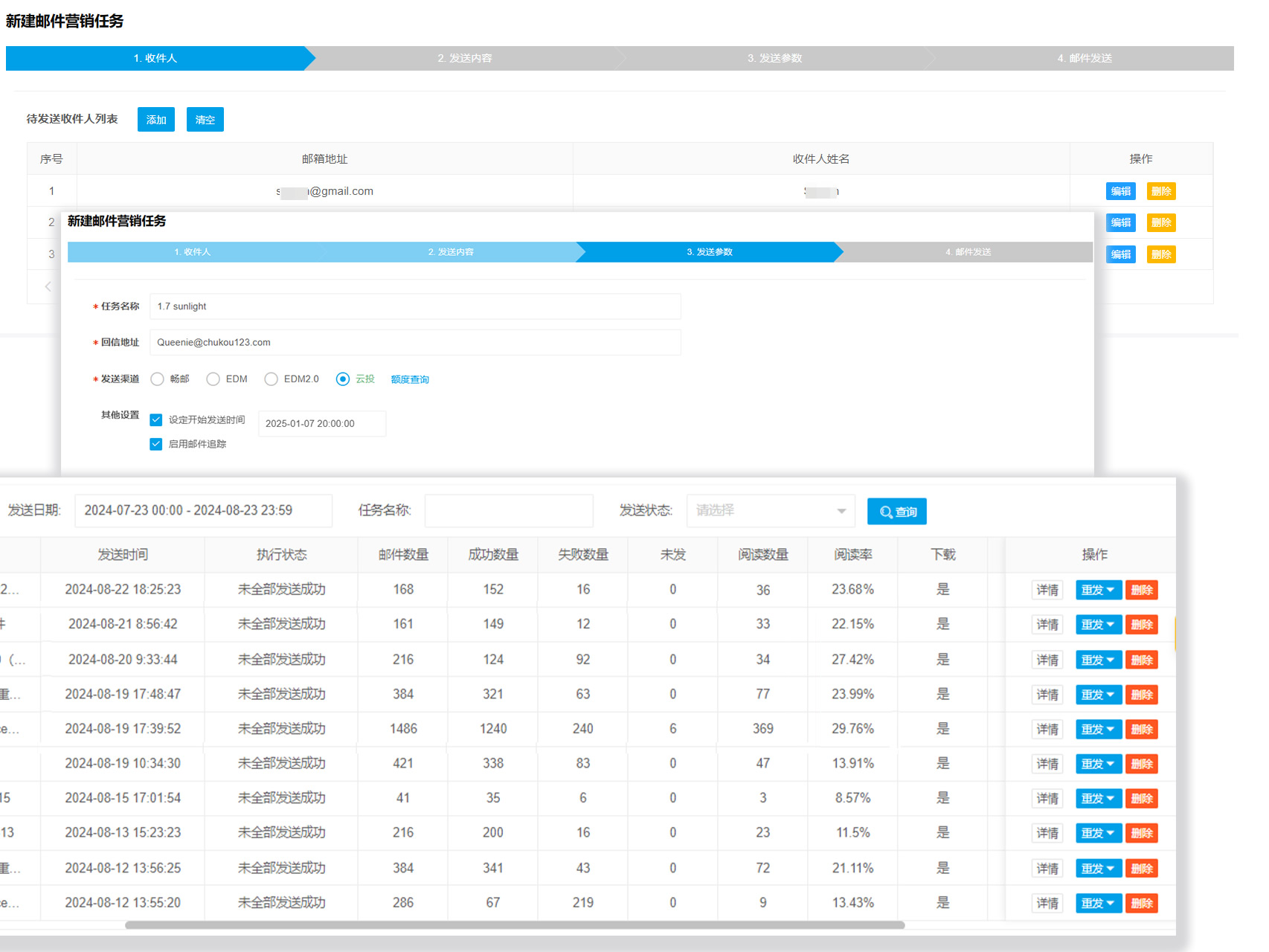Image resolution: width=1269 pixels, height=952 pixels.
Task: Expand 重发 dropdown for 2024-08-22 18:25:23 task
Action: coord(1098,590)
